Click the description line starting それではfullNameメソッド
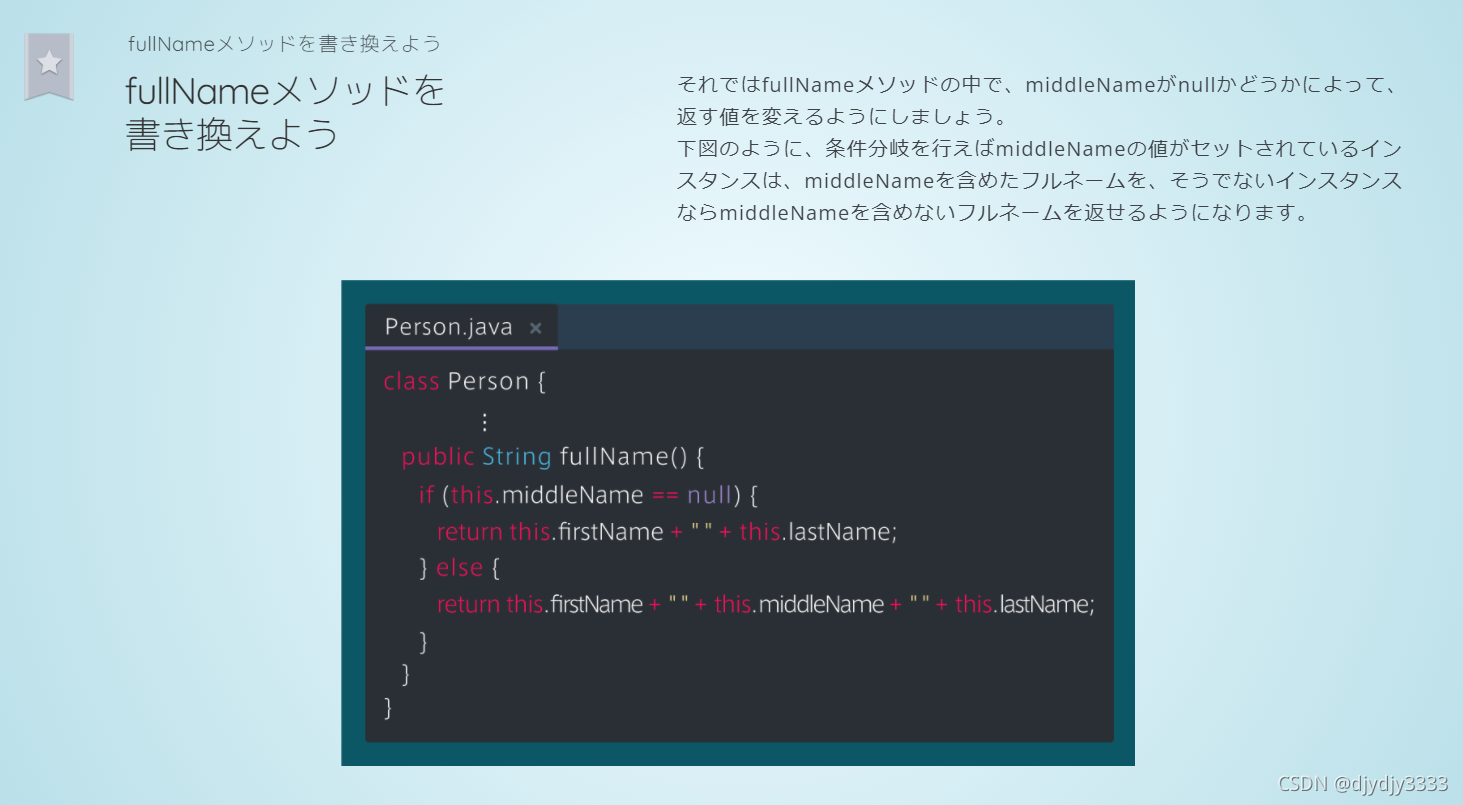 (x=1036, y=84)
